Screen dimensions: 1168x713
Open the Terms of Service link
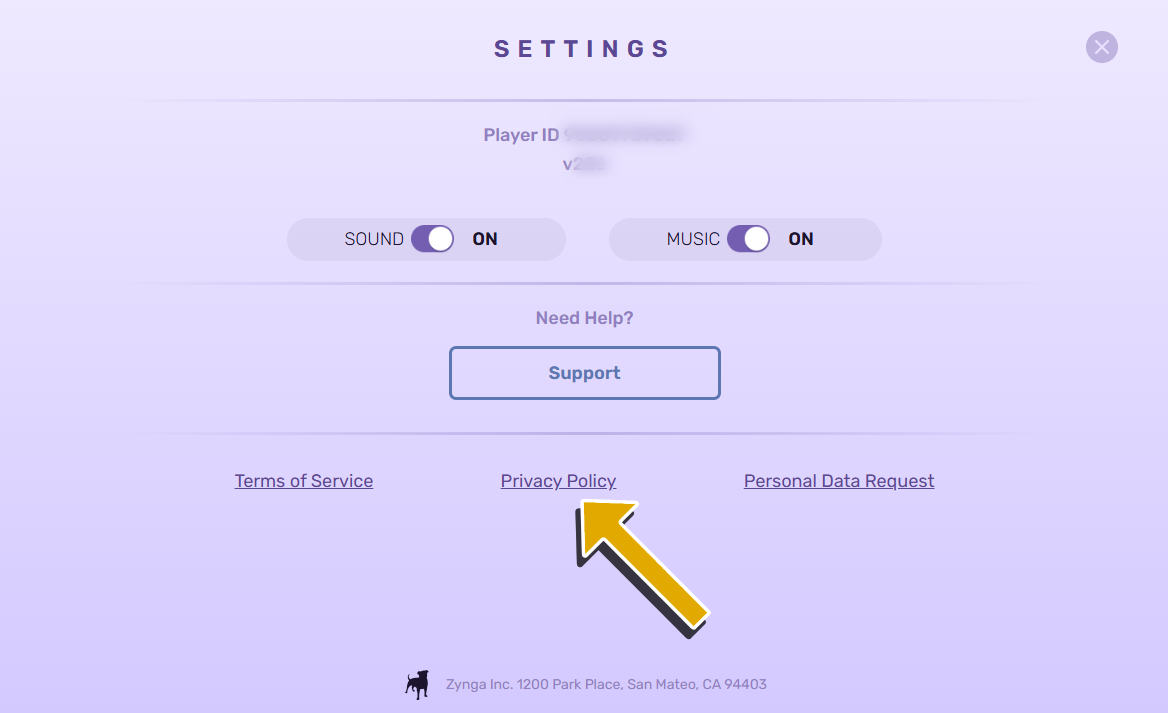pos(304,481)
